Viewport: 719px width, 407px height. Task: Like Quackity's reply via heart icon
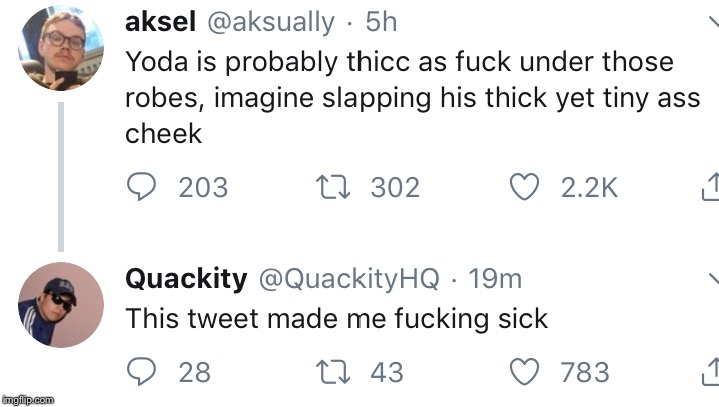coord(524,373)
